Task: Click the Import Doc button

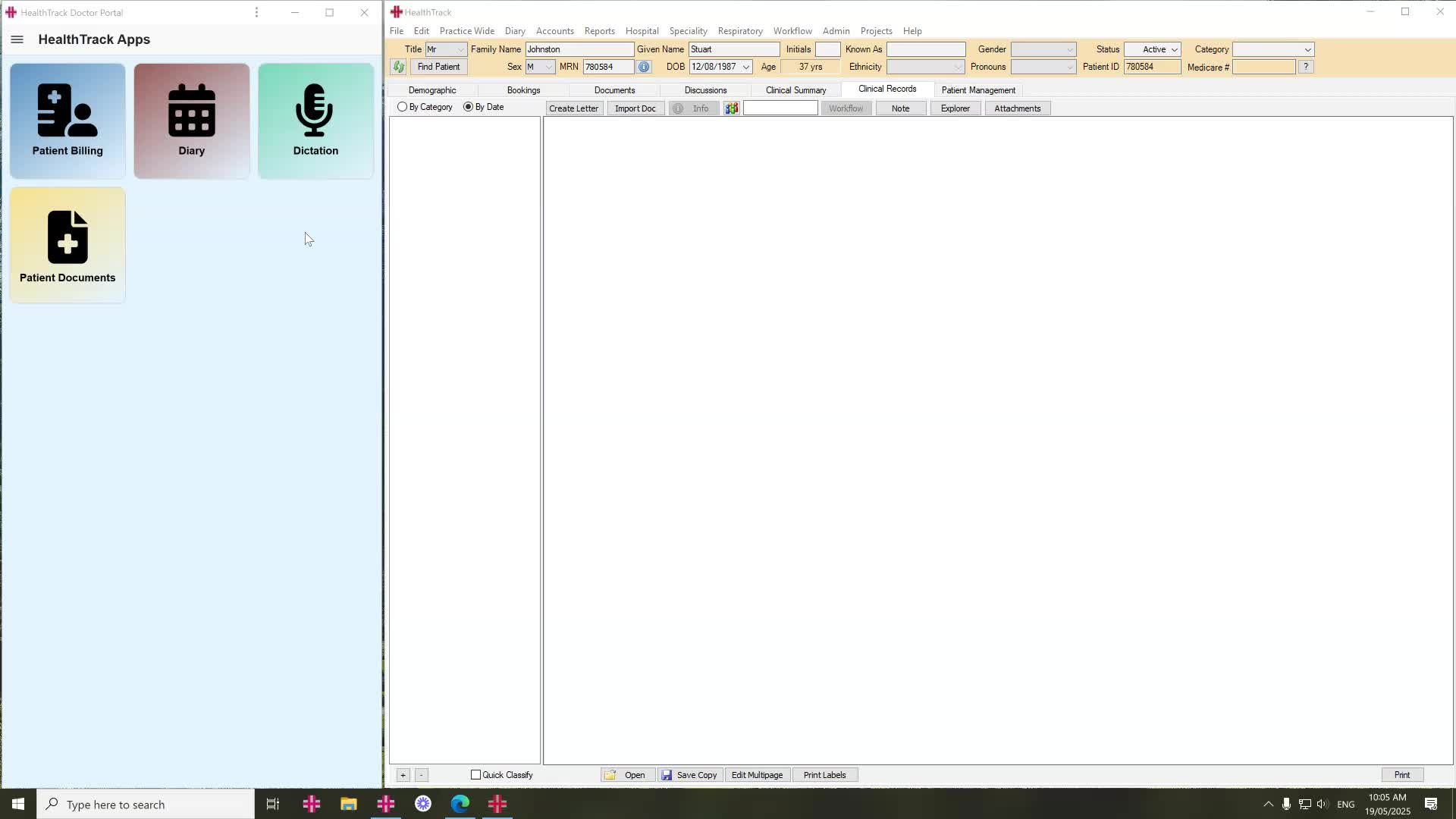Action: [x=635, y=108]
